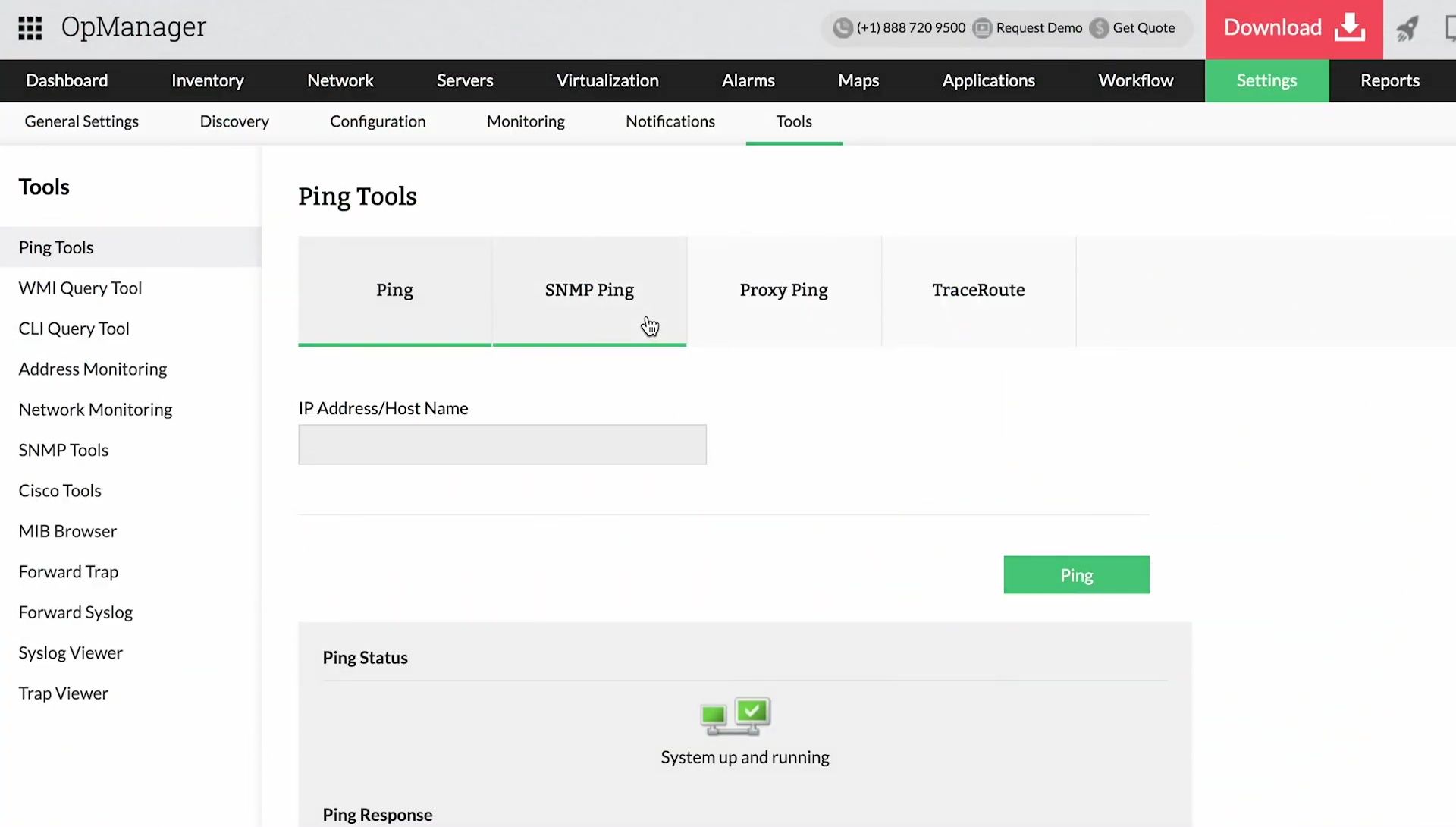Click the Ping Tools page heading
This screenshot has width=1456, height=827.
(357, 197)
